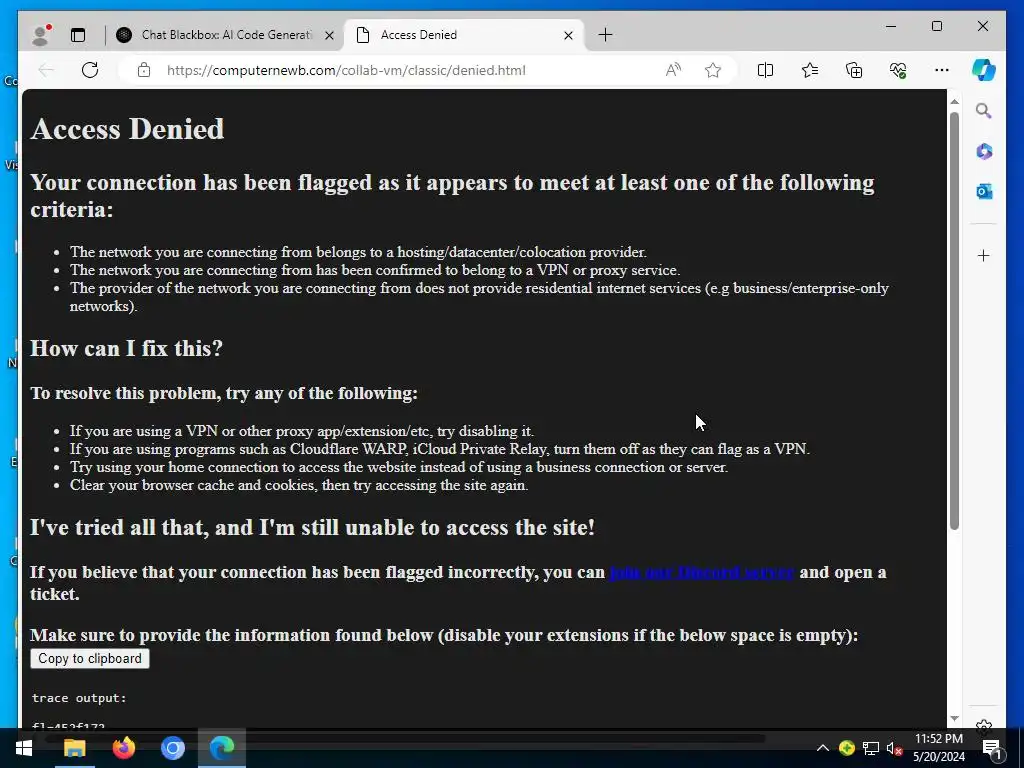Click the green tray shield icon
The width and height of the screenshot is (1024, 768).
pyautogui.click(x=847, y=748)
